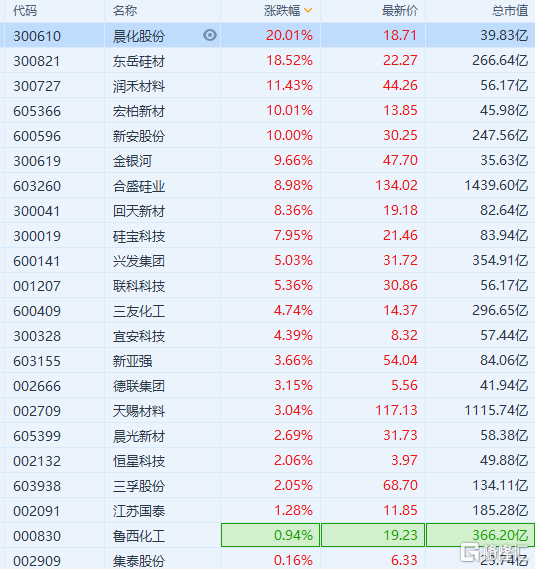The image size is (535, 569).
Task: Click the 格隆汇 watermark logo
Action: tap(494, 552)
